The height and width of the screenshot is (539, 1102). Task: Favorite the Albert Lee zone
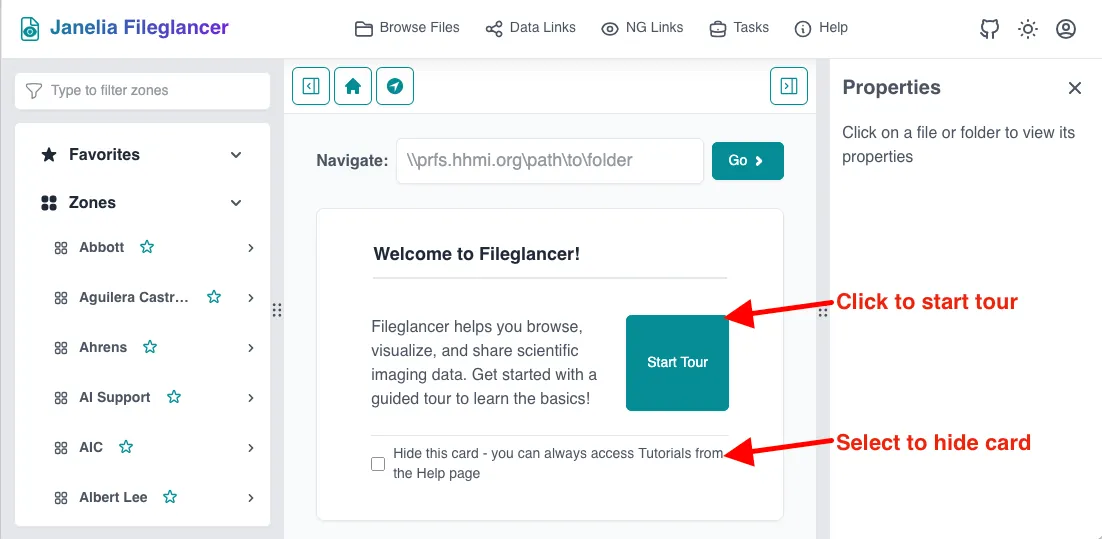[169, 497]
